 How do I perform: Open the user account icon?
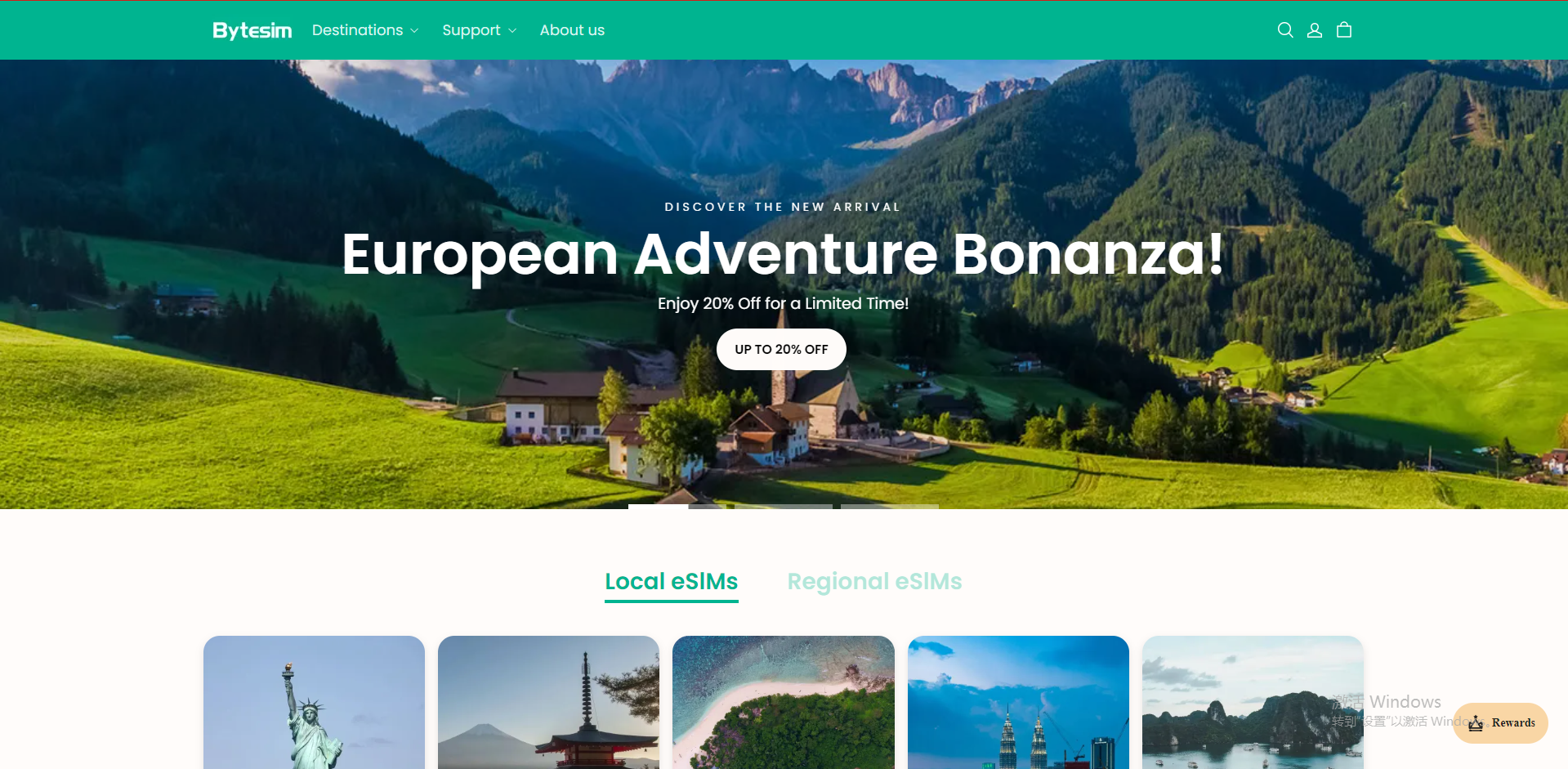tap(1315, 30)
